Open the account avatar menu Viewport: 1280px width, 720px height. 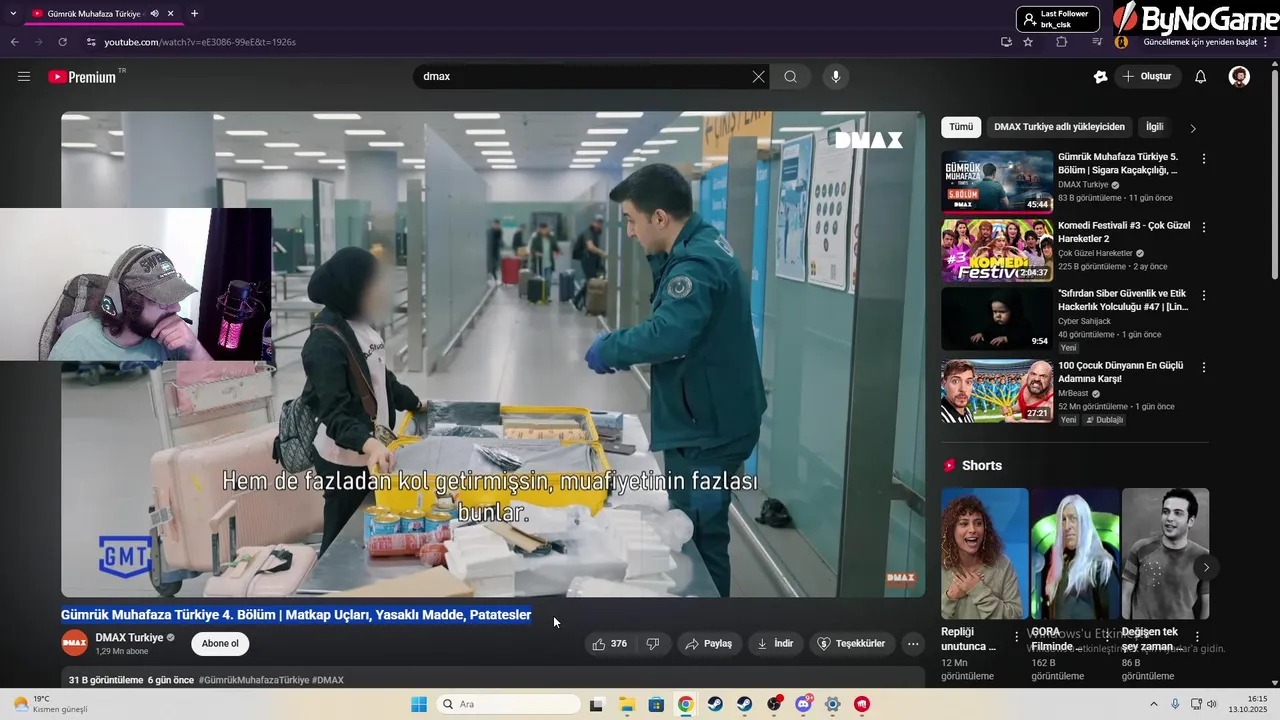[1239, 77]
